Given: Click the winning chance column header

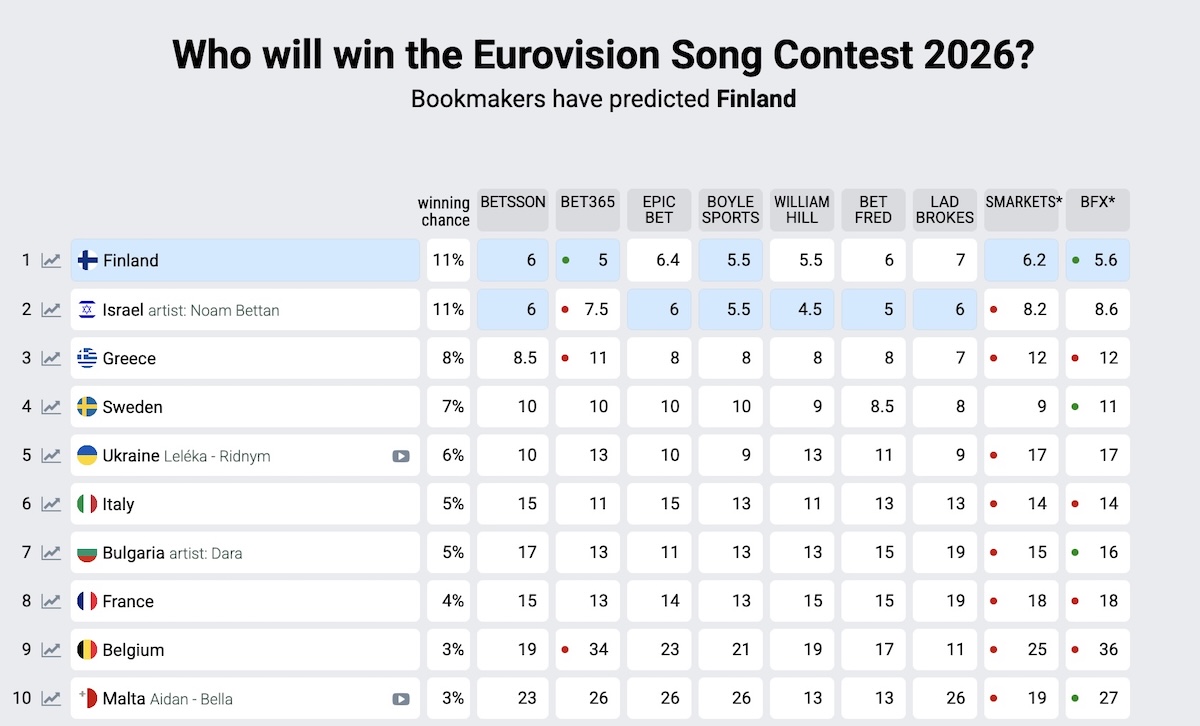Looking at the screenshot, I should 444,211.
